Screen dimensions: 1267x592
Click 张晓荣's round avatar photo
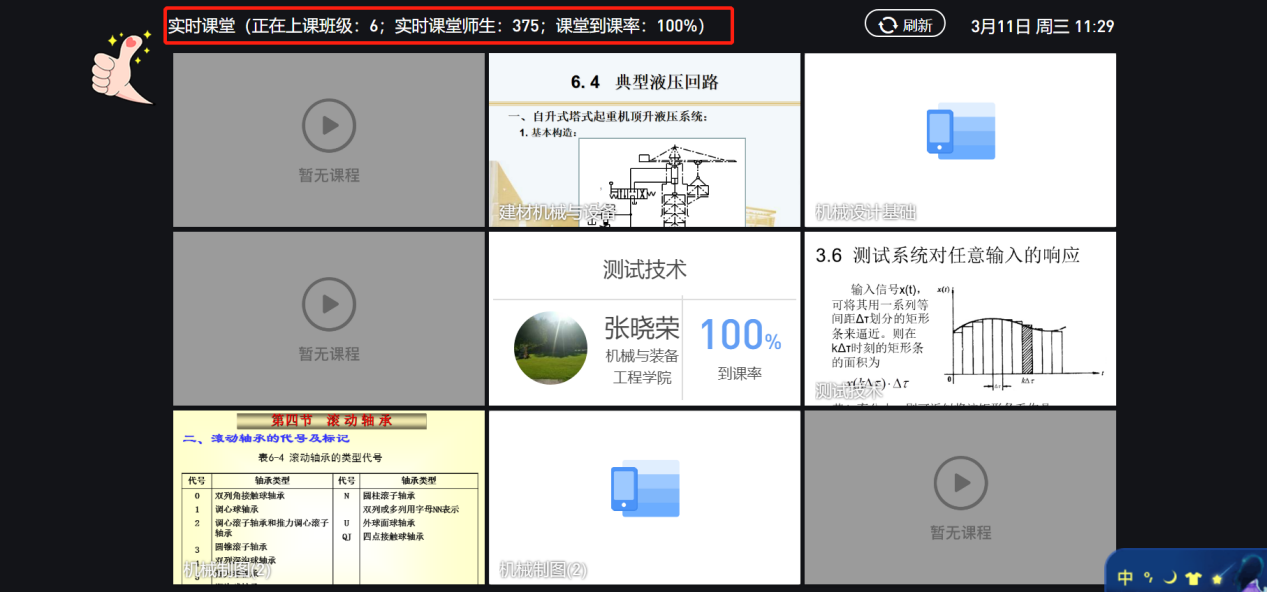pyautogui.click(x=551, y=348)
